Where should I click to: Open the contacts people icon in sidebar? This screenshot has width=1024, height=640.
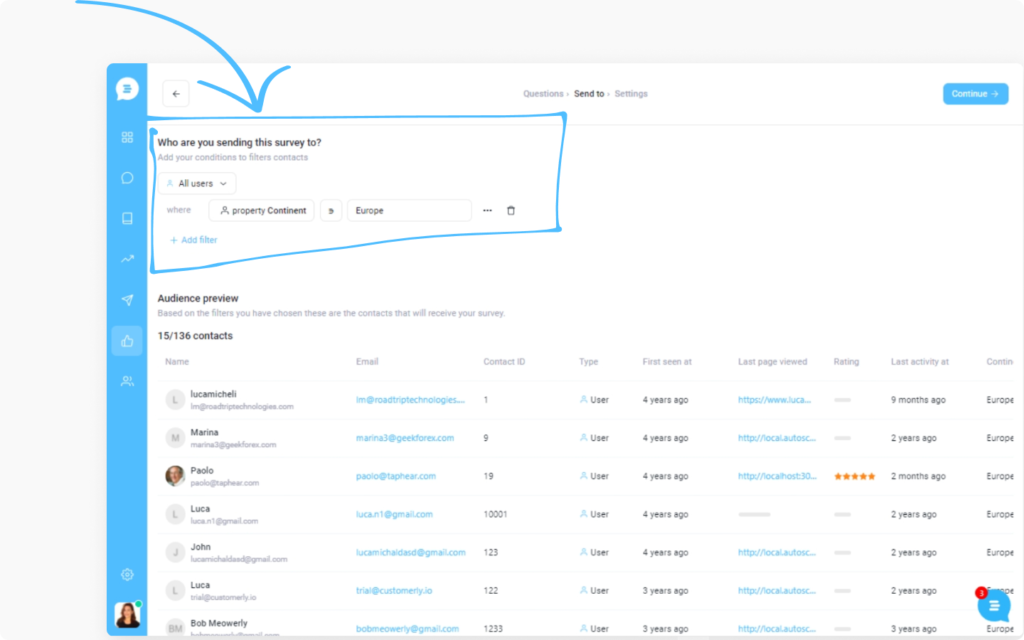pos(127,381)
